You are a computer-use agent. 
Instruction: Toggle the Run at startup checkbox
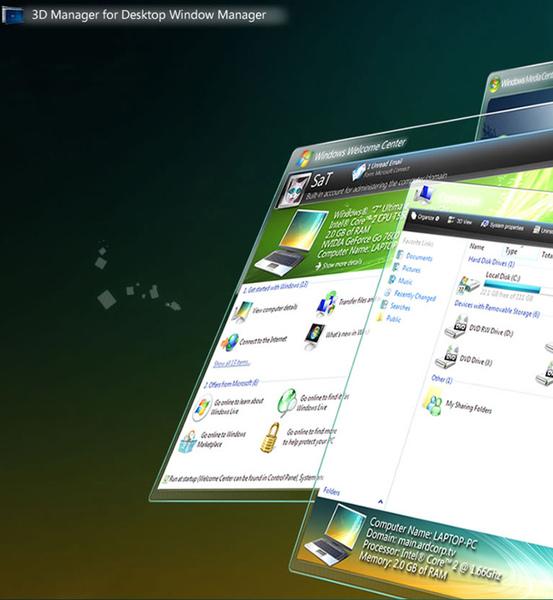click(x=166, y=479)
